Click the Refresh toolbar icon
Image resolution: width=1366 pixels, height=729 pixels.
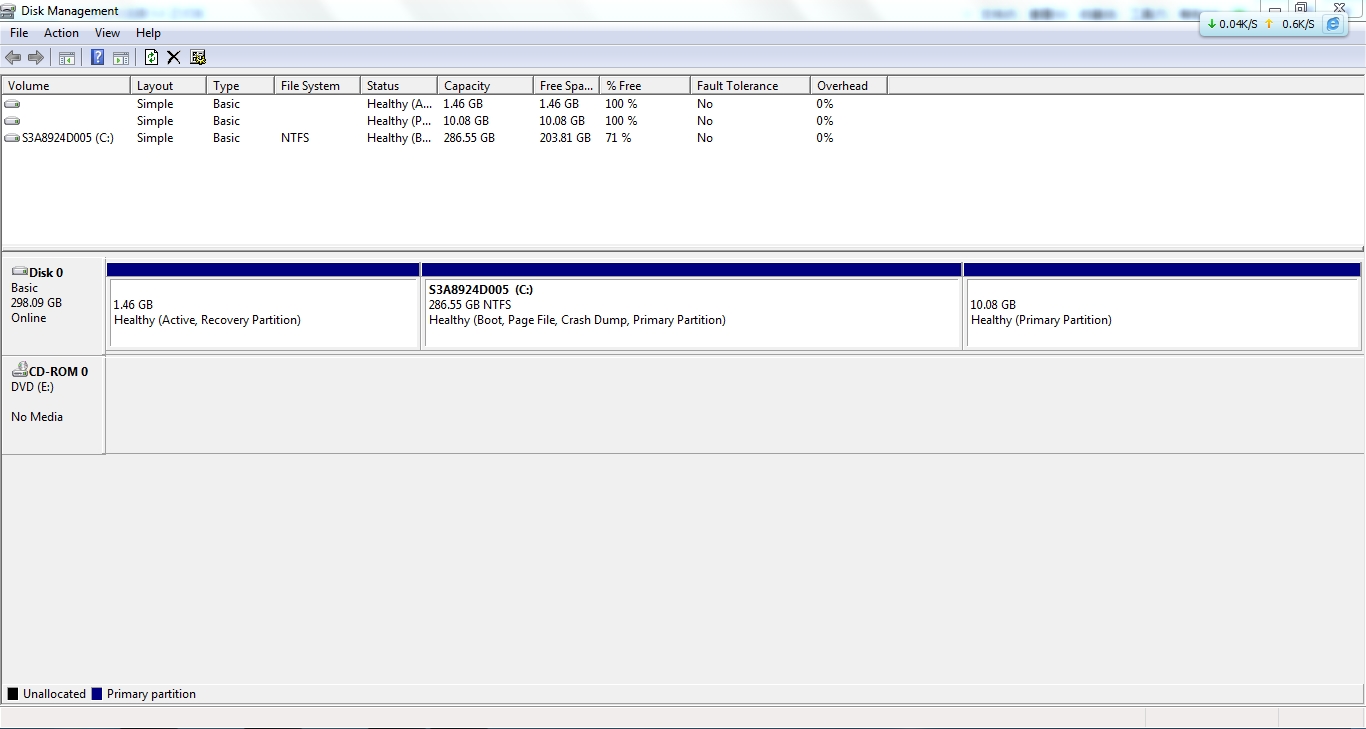(151, 58)
